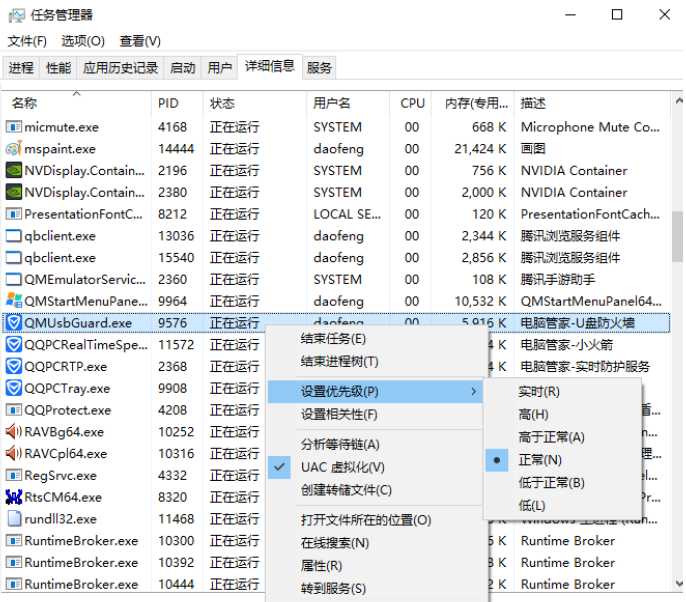Viewport: 686px width, 602px height.
Task: Set priority to 低(L)
Action: coord(563,505)
